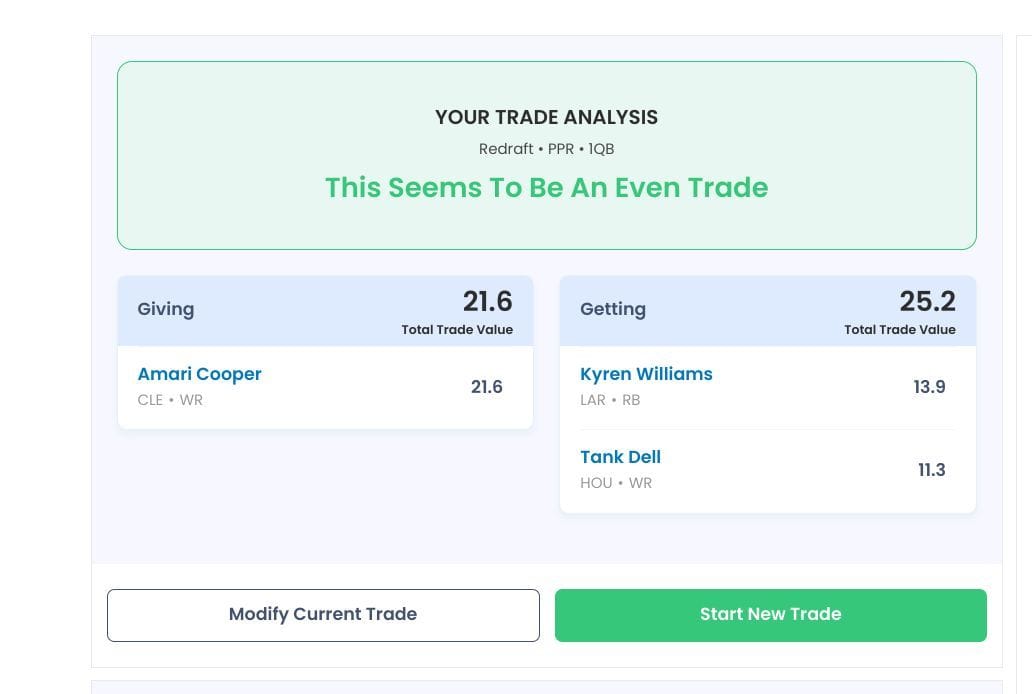This screenshot has height=694, width=1032.
Task: Click the Getting panel header
Action: tap(612, 309)
